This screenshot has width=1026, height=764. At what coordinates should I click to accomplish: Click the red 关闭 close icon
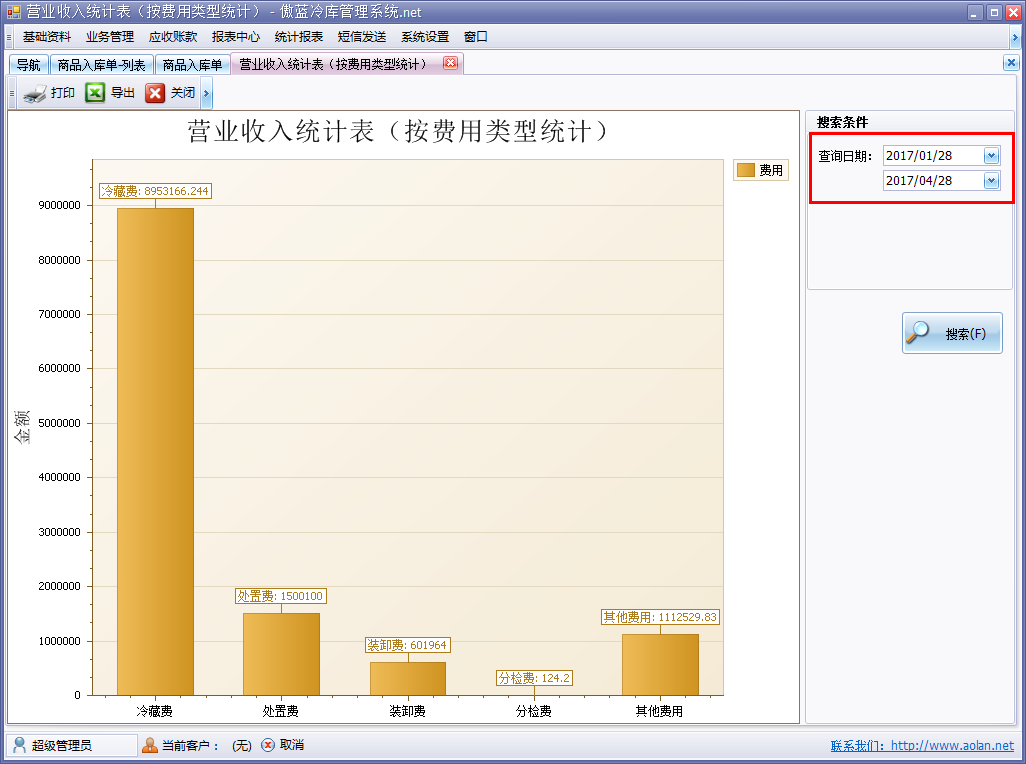[155, 92]
